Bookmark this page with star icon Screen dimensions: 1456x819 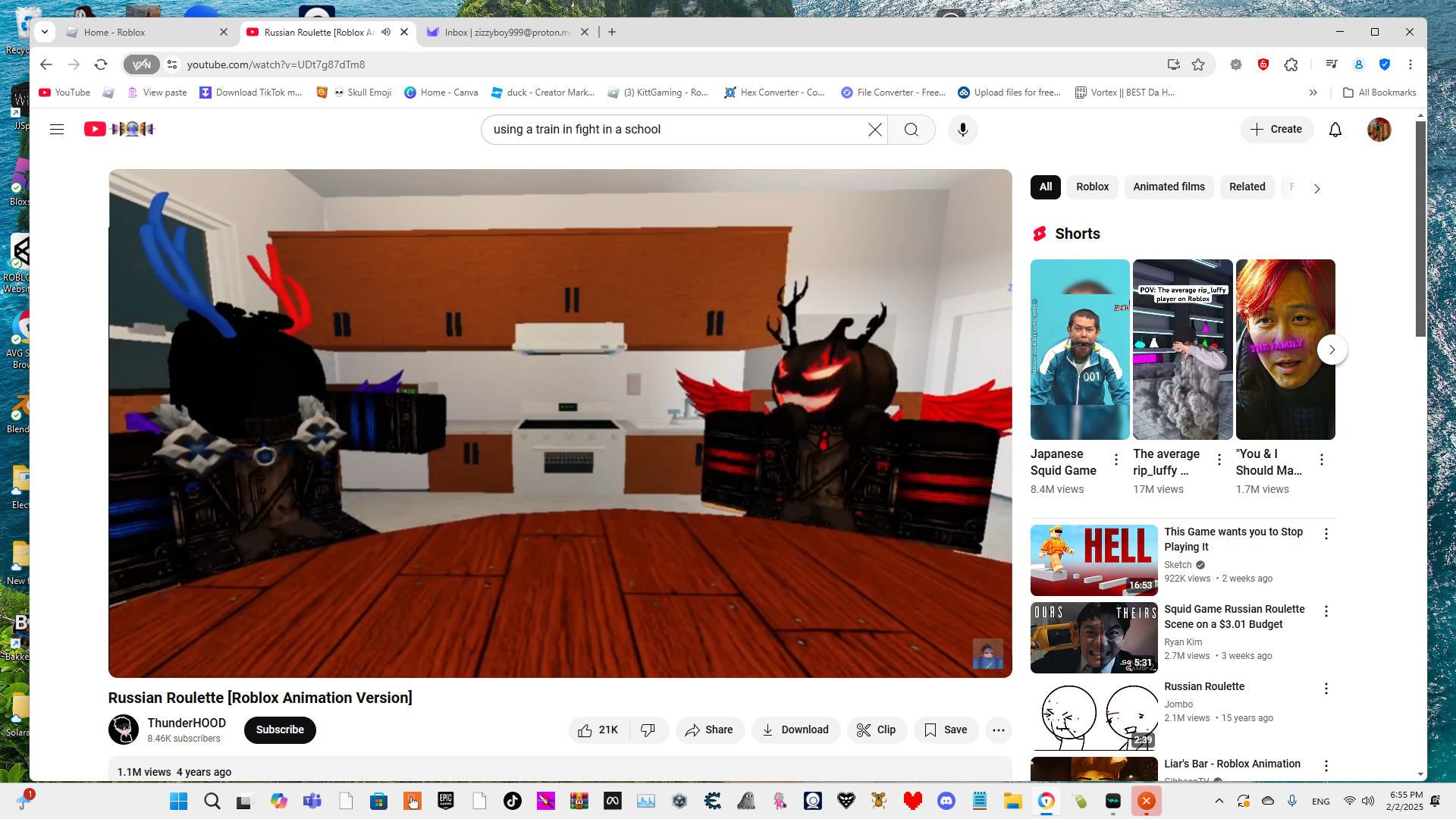pos(1198,64)
